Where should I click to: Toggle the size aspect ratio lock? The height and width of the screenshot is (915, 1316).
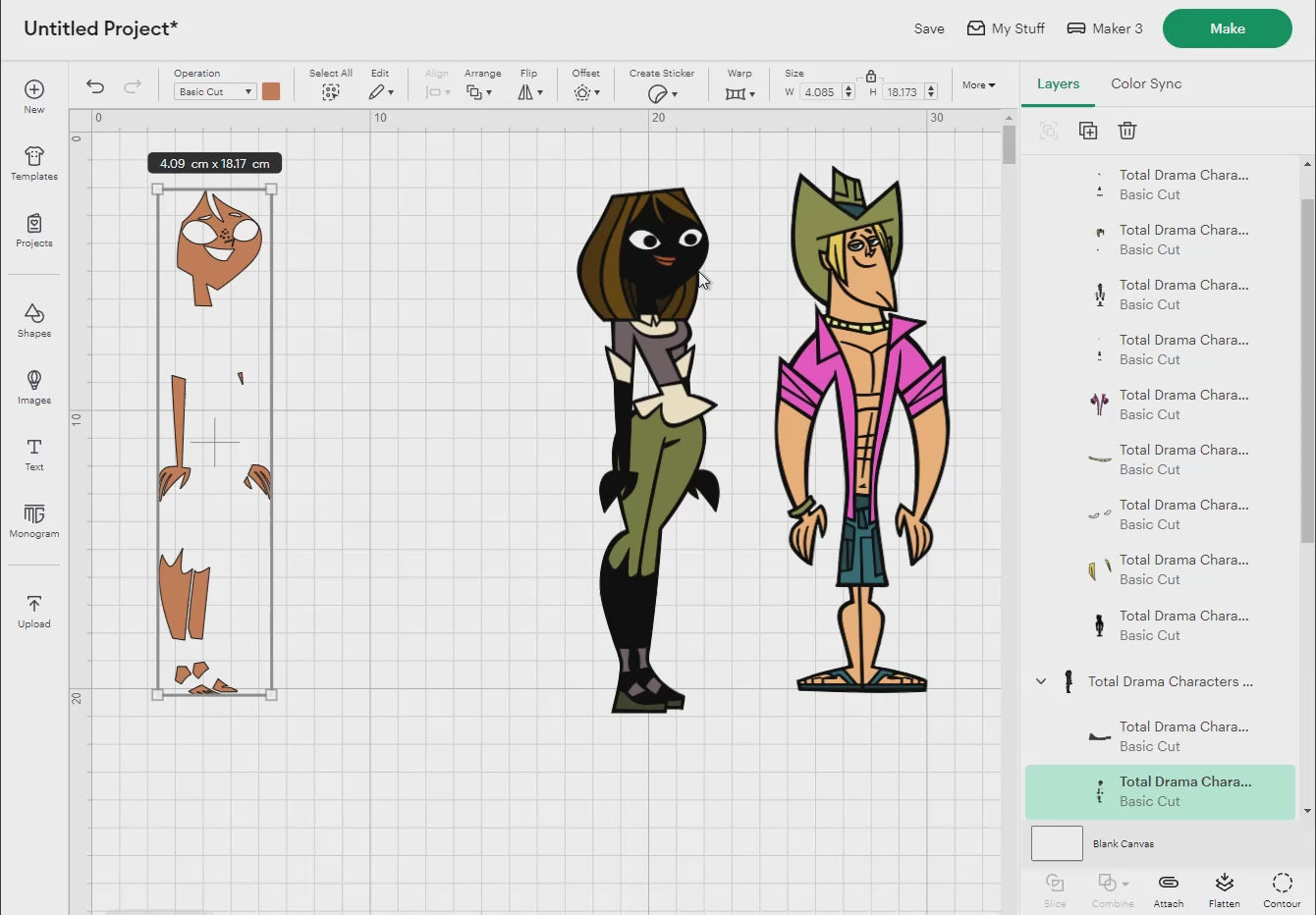pos(871,76)
